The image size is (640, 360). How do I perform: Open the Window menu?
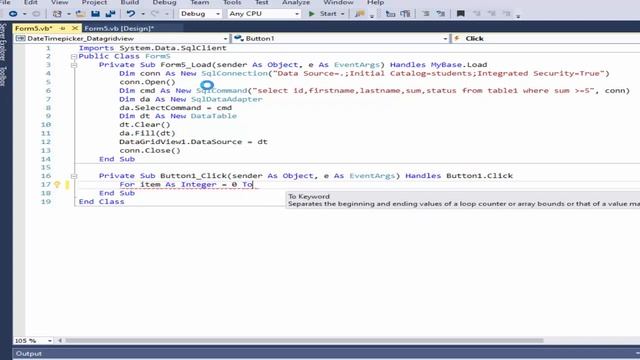[x=338, y=2]
